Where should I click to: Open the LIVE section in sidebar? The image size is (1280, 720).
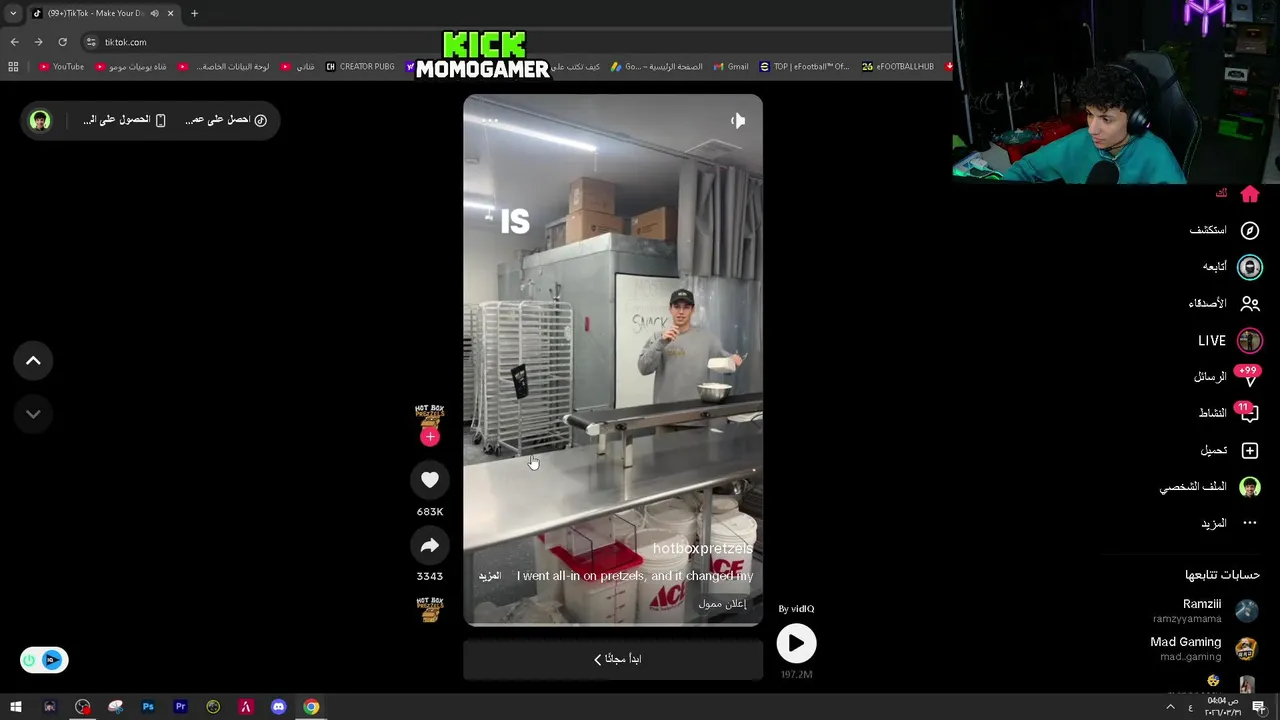[x=1230, y=341]
